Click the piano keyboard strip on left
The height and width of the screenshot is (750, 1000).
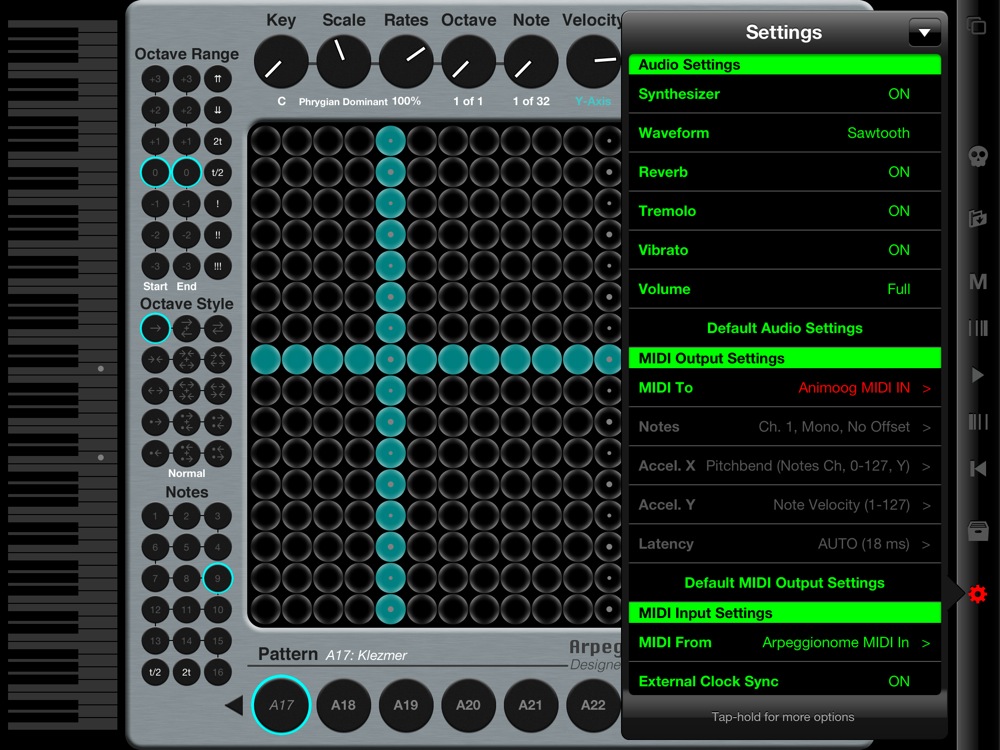point(62,375)
